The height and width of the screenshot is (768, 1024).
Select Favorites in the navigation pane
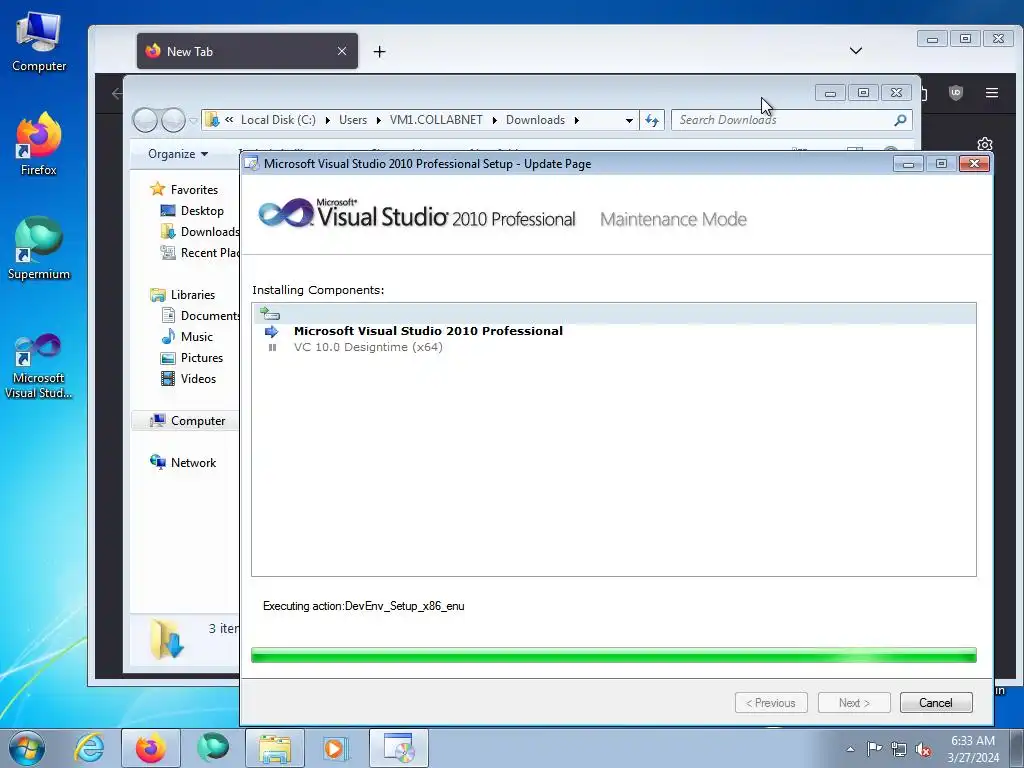194,190
